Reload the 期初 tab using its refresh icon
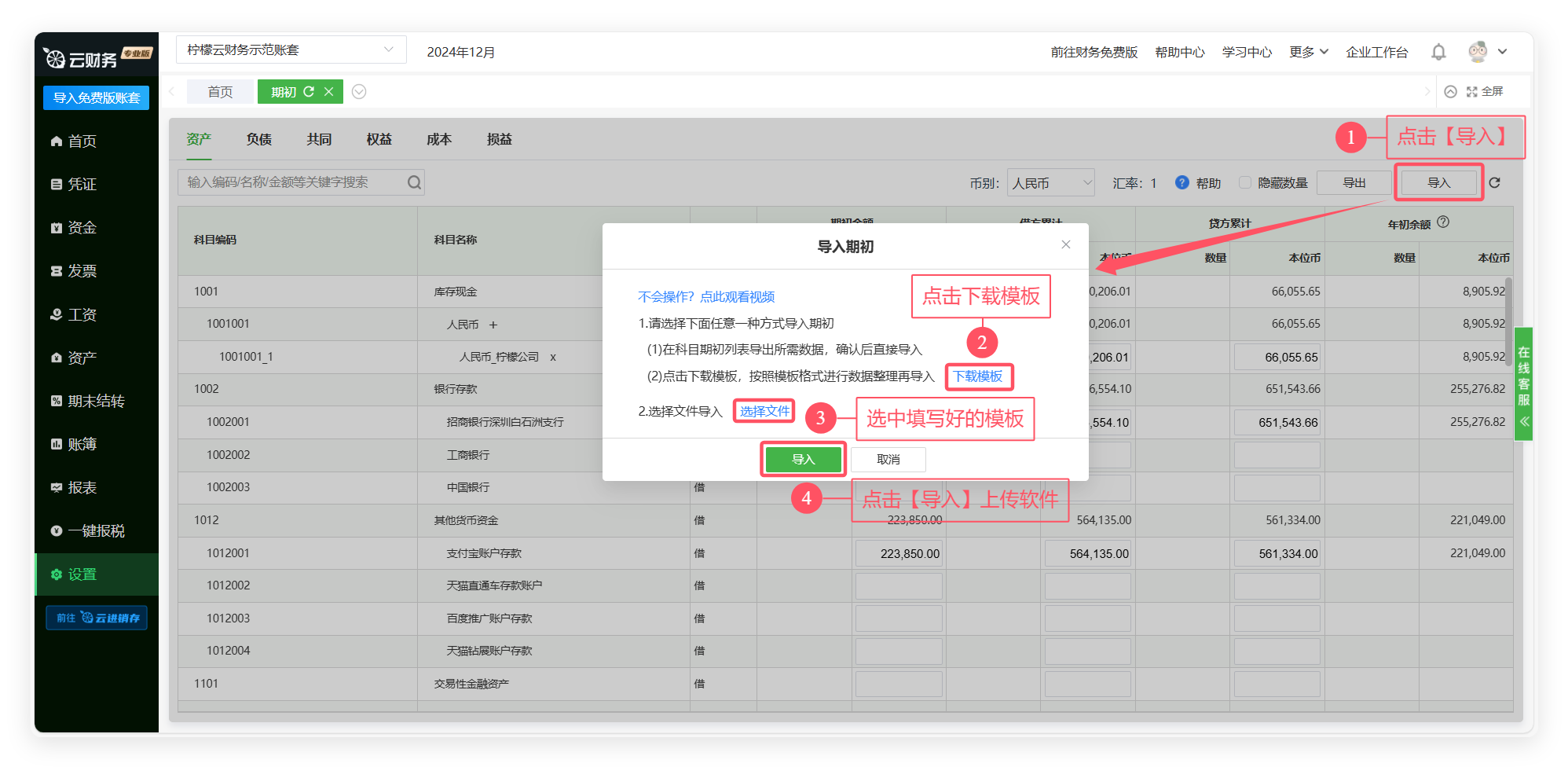Screen dimensions: 1568x767 [x=309, y=92]
